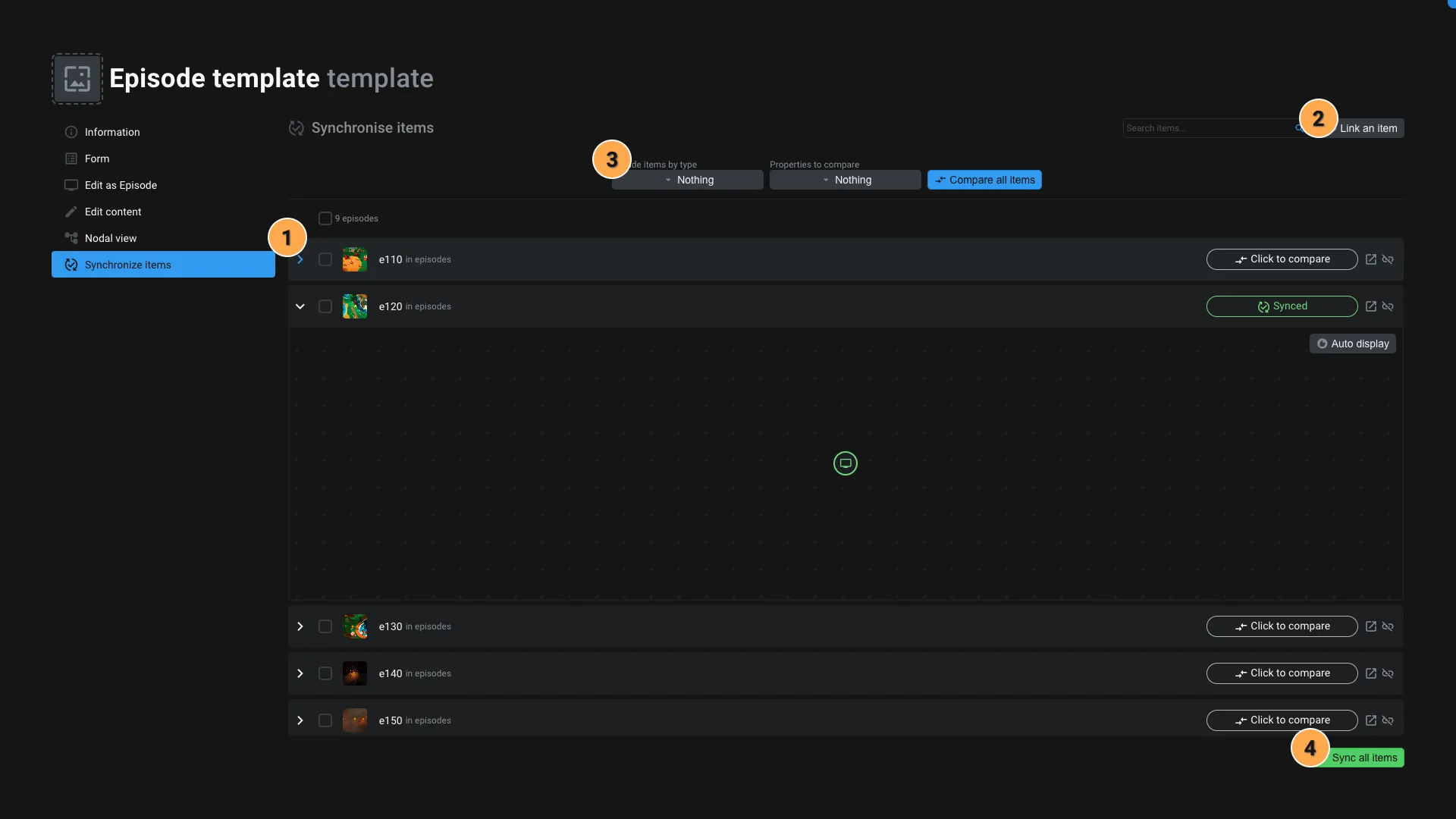The image size is (1456, 819).
Task: Open e150 thumbnail image
Action: [x=355, y=720]
